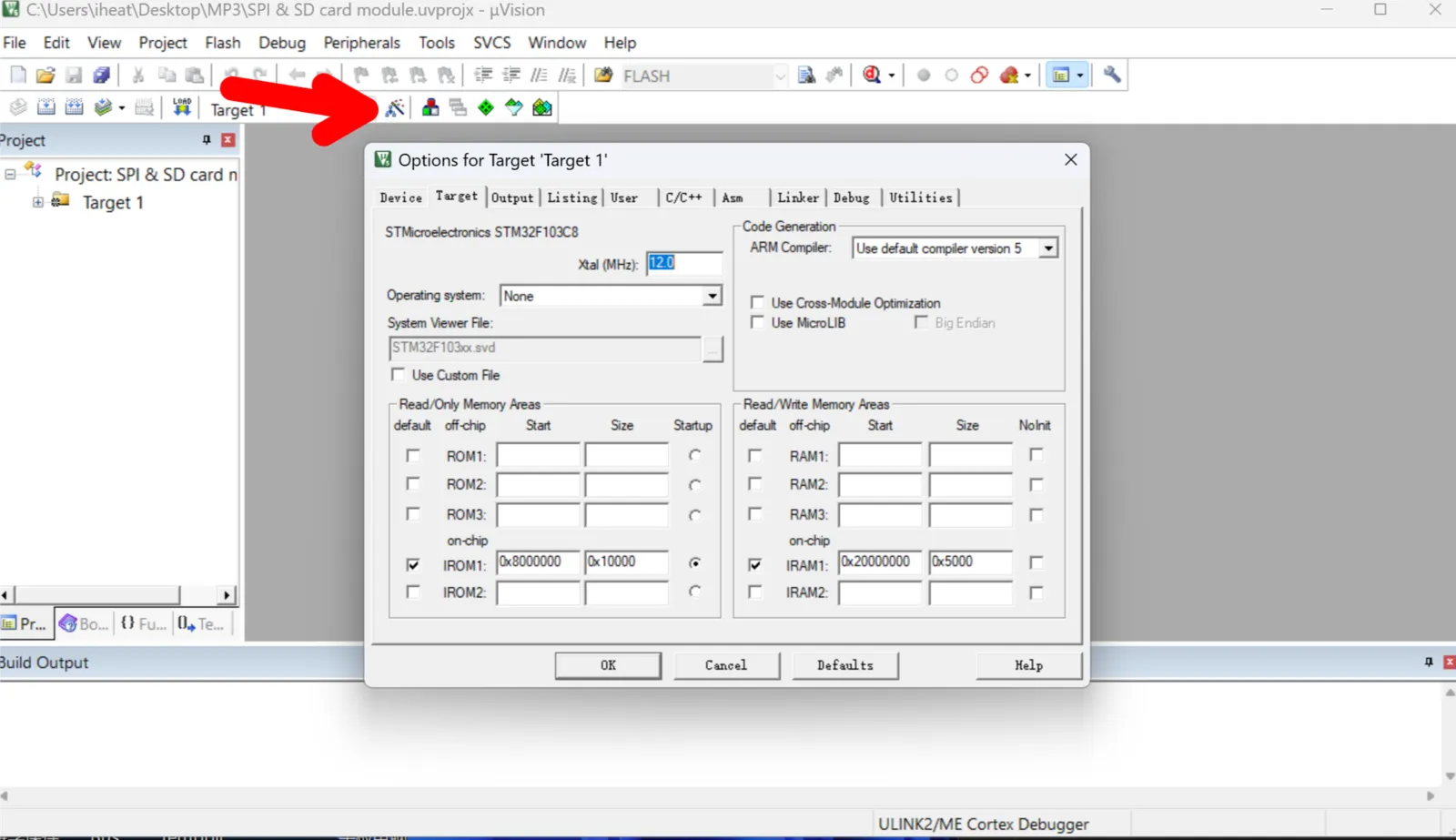
Task: Click OK to confirm target options
Action: coord(608,665)
